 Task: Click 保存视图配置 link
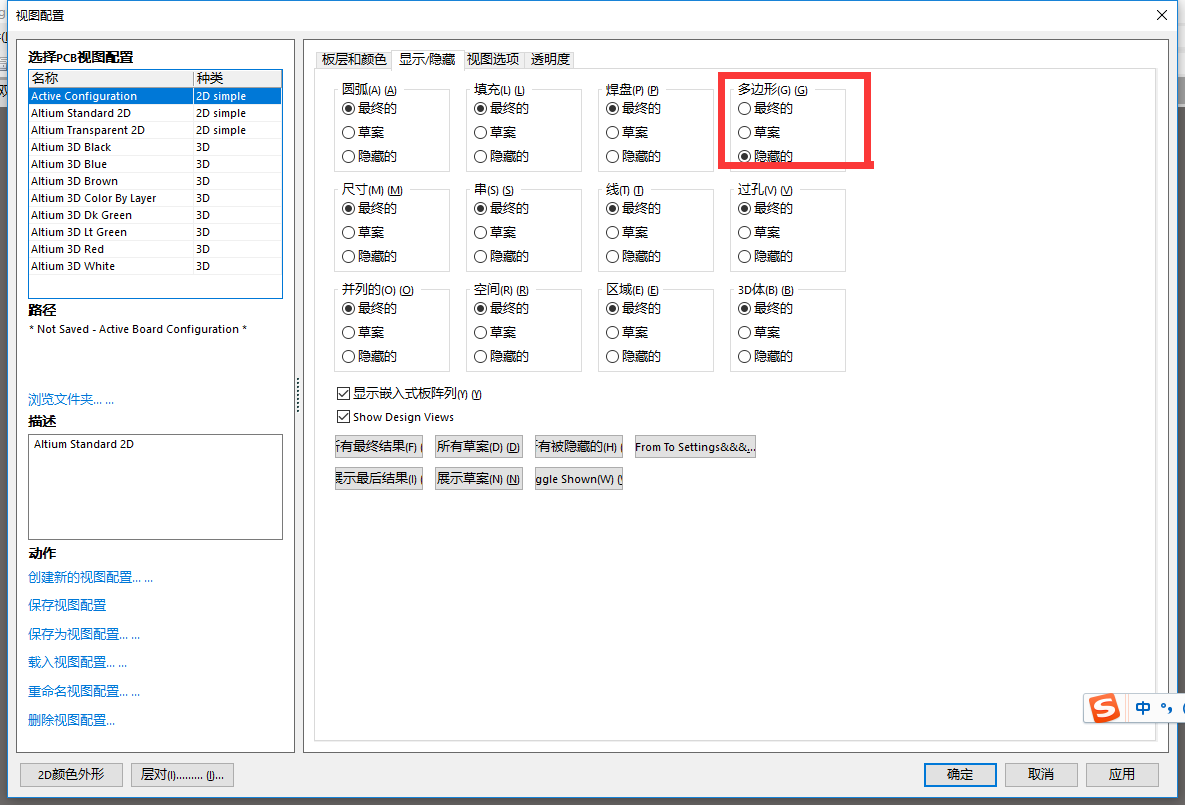pos(67,605)
